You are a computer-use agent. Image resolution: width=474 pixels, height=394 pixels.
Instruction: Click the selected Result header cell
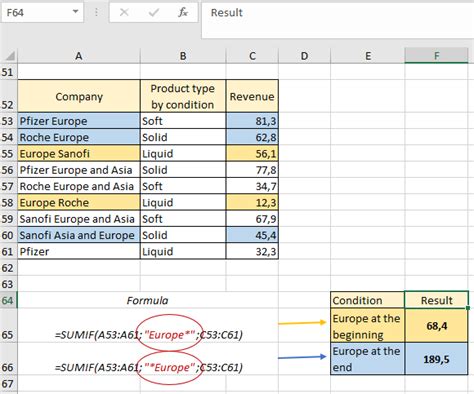click(x=437, y=300)
